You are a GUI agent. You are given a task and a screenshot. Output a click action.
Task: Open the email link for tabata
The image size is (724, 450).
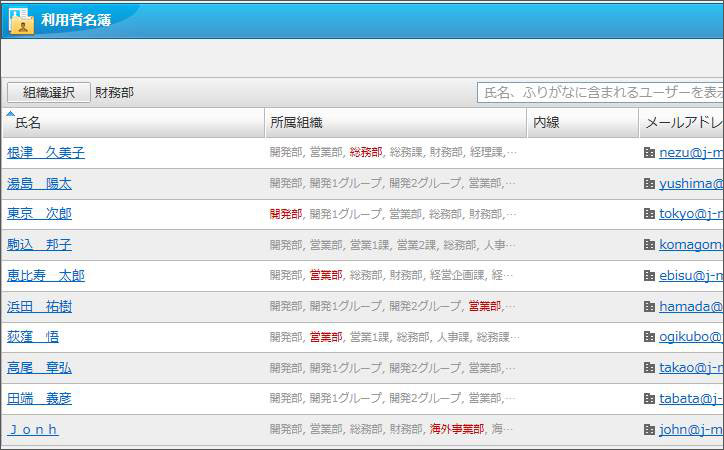(690, 399)
